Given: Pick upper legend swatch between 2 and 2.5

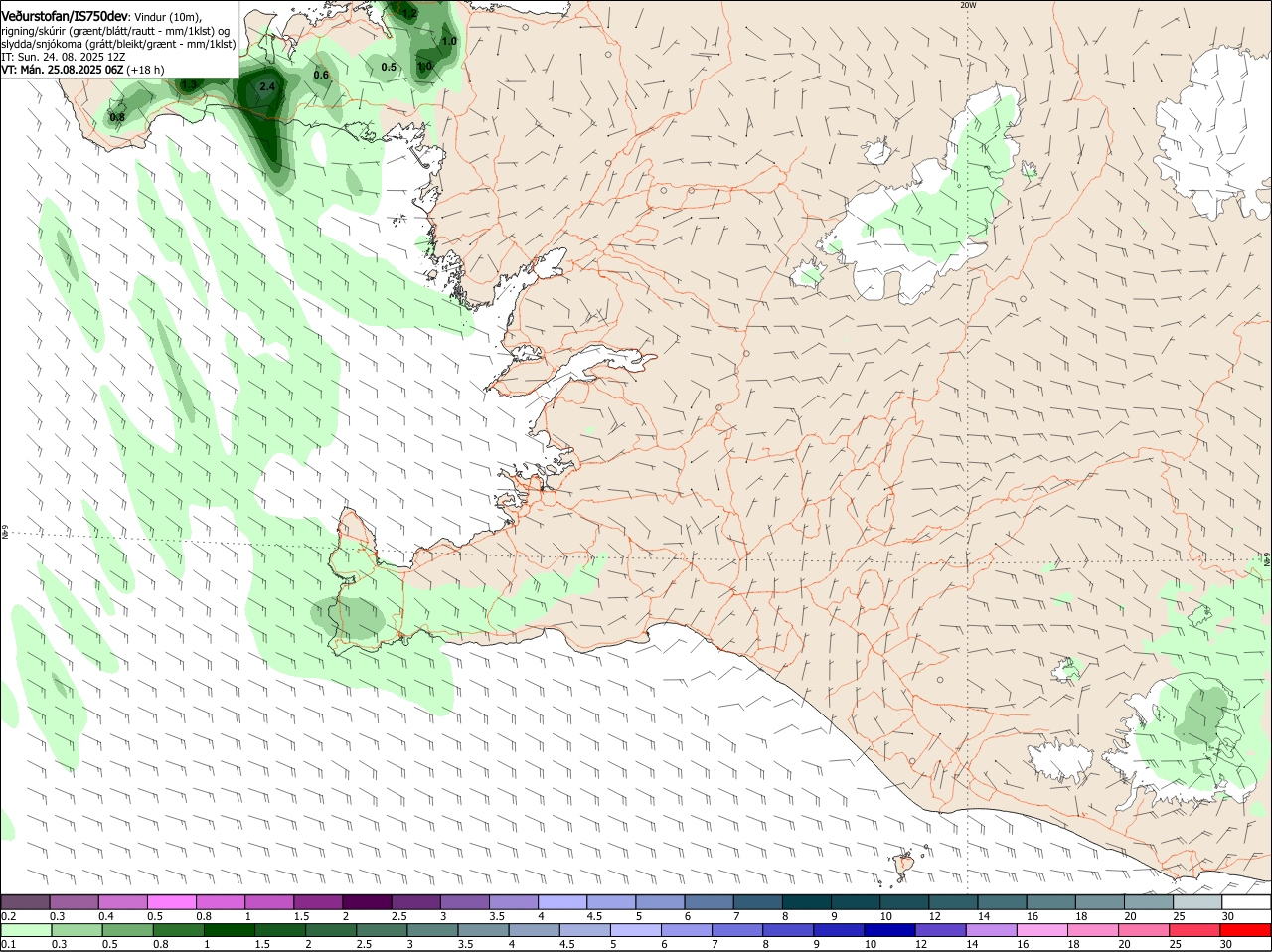Looking at the screenshot, I should click(x=368, y=902).
